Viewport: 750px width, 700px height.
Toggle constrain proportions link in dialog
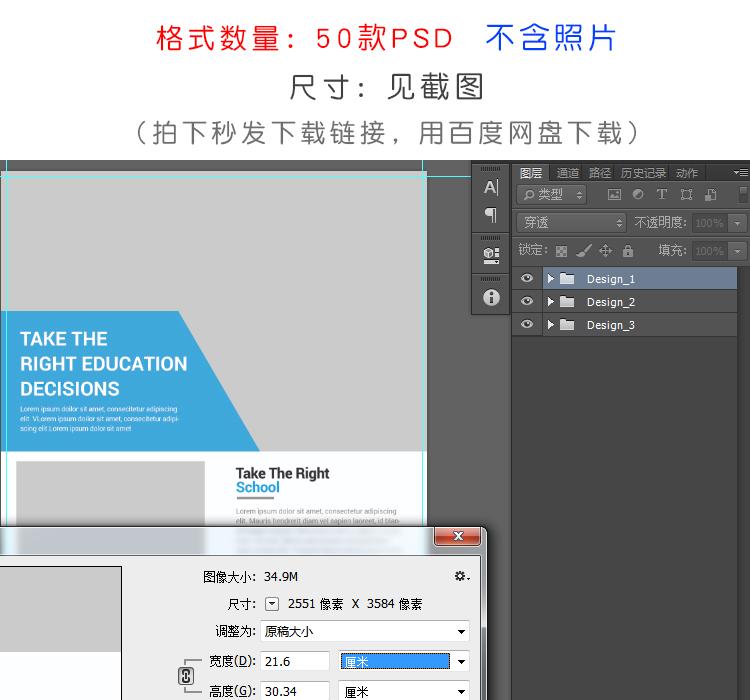coord(185,677)
